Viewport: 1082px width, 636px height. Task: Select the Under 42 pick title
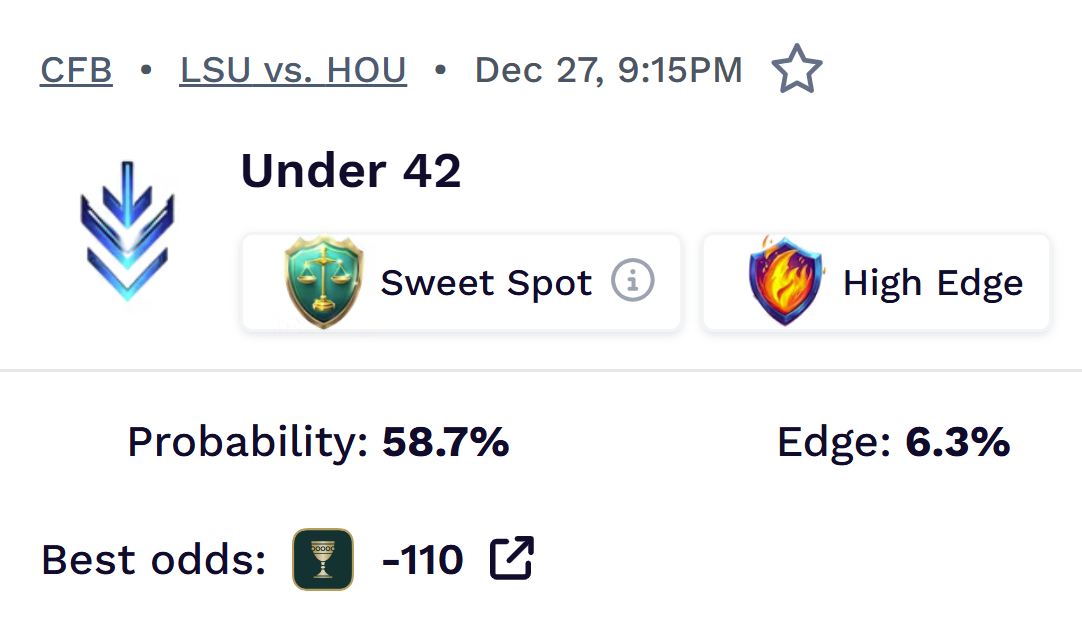click(351, 172)
